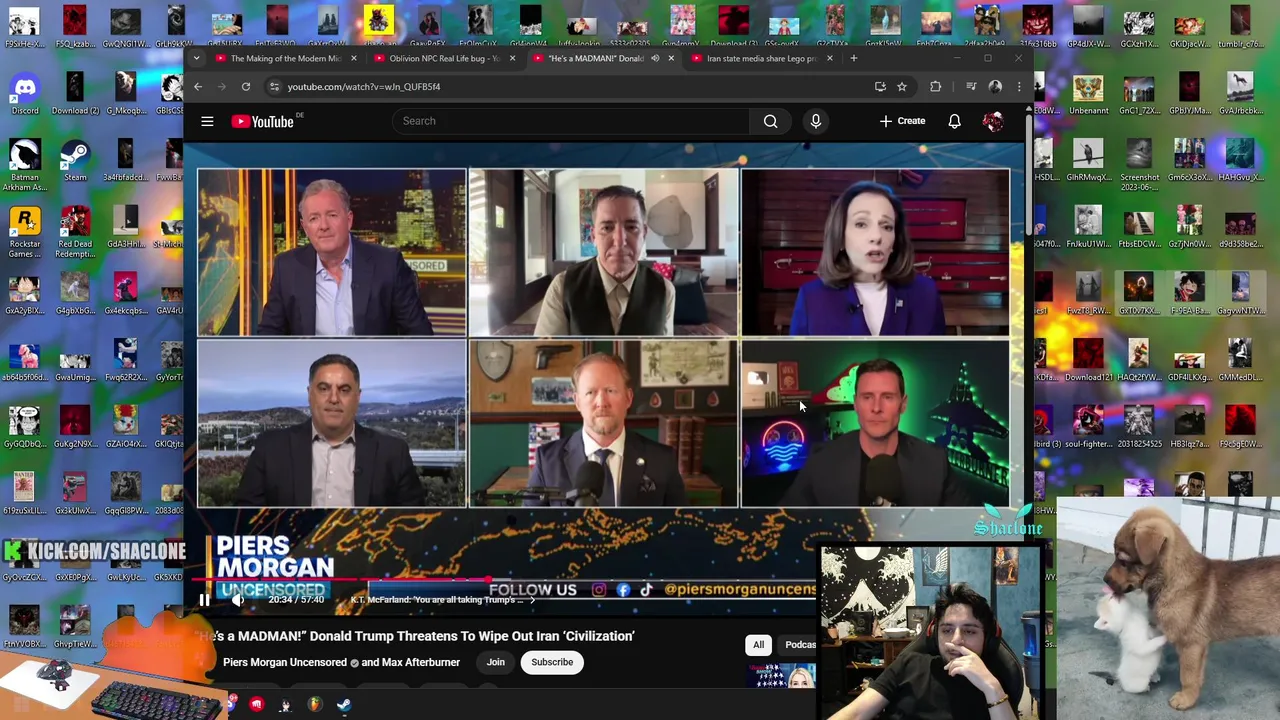Open Chrome three-dot menu
Screen dimensions: 1280x720
pyautogui.click(x=1018, y=87)
